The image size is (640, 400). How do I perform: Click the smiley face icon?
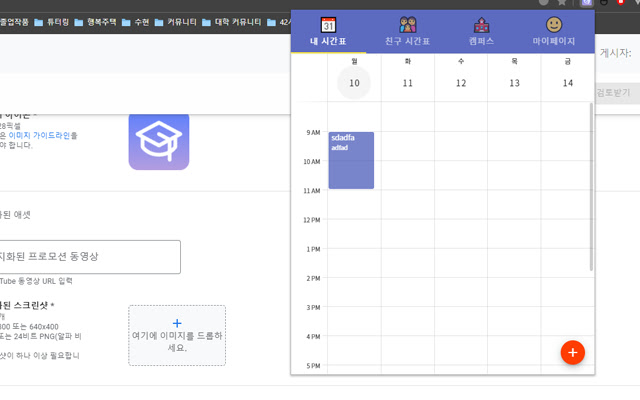coord(554,24)
